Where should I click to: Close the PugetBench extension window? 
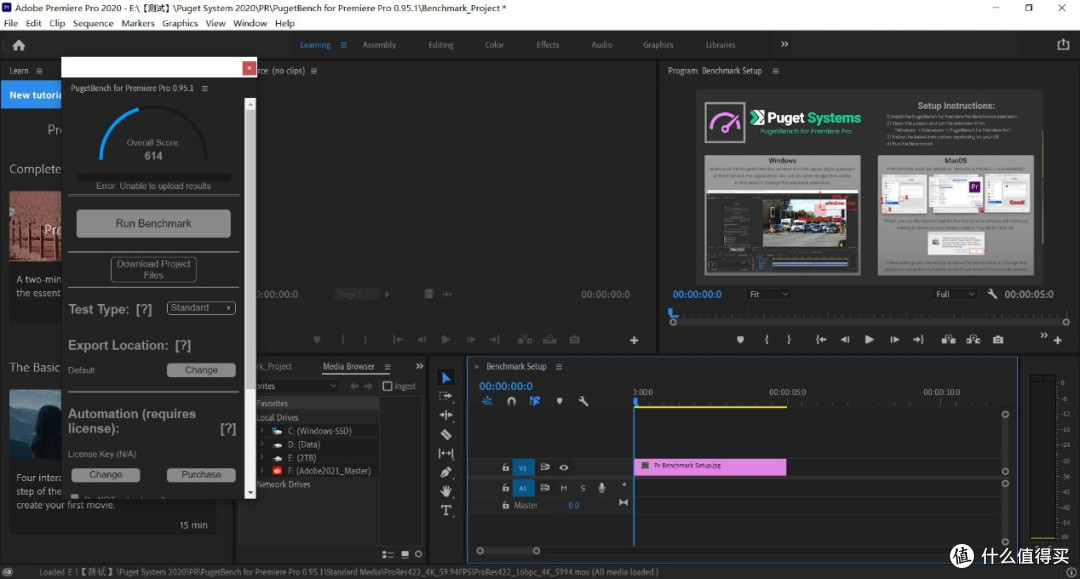click(x=249, y=67)
